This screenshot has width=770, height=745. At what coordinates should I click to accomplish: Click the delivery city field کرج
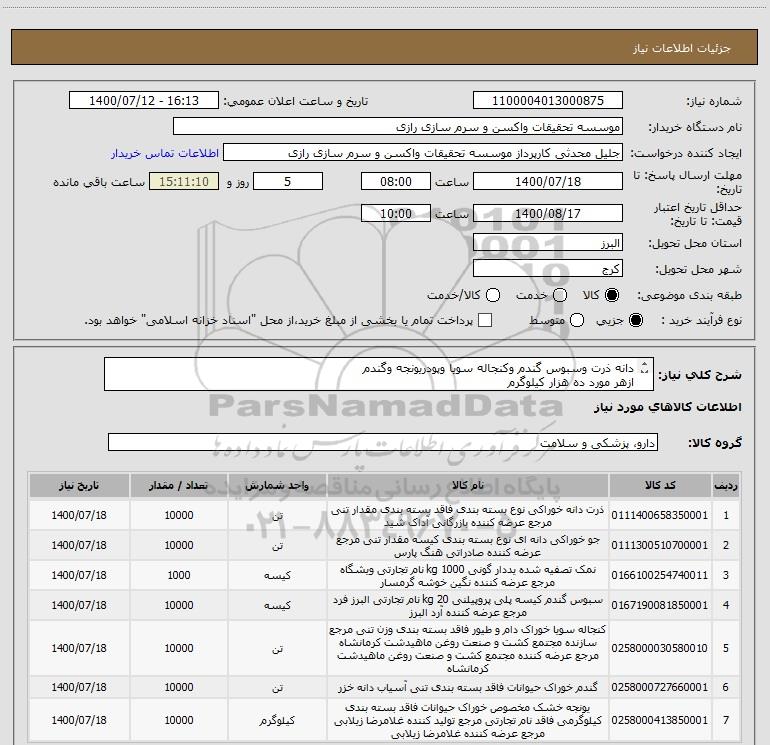tap(548, 269)
